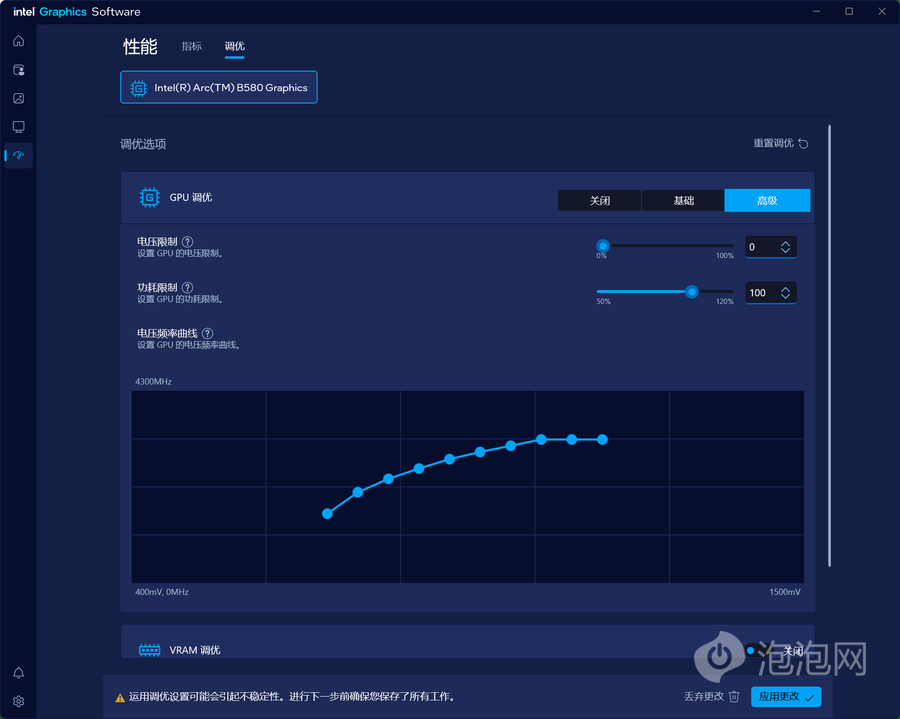Click the 应用更改 button
This screenshot has width=900, height=719.
[786, 697]
